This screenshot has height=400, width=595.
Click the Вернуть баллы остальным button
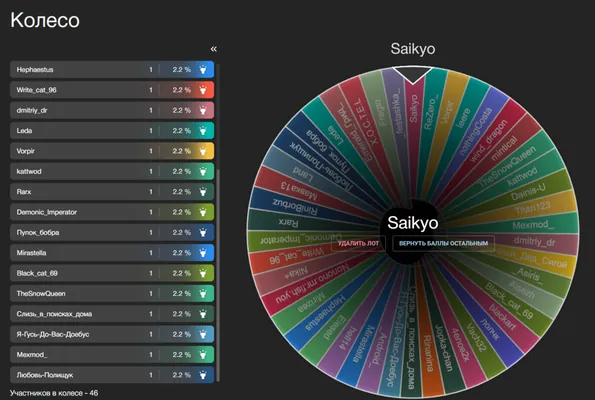pyautogui.click(x=443, y=243)
